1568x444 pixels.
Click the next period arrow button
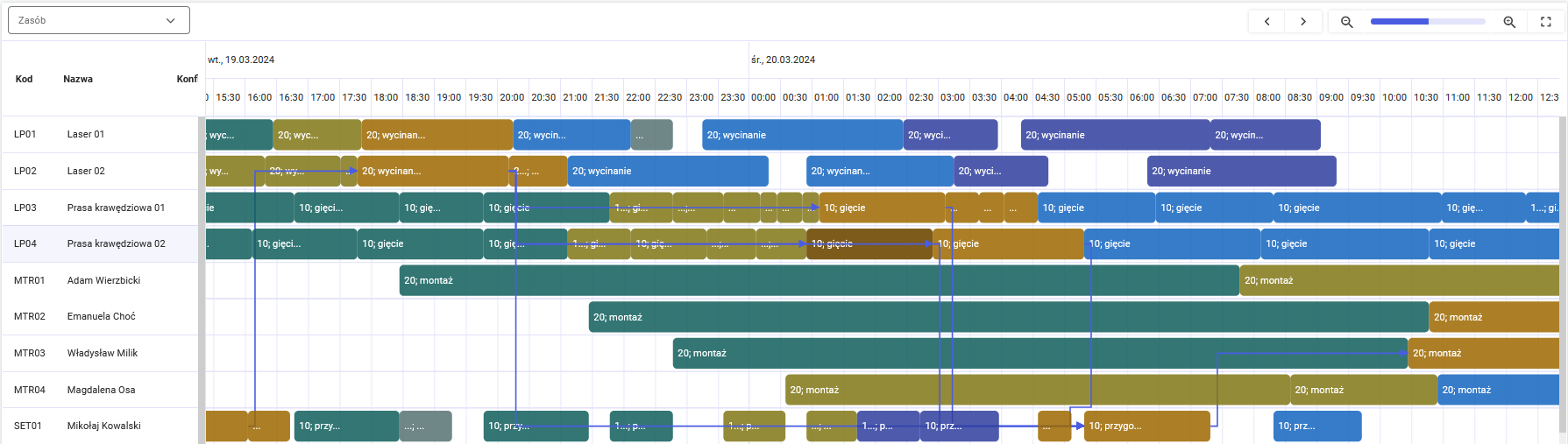[x=1303, y=22]
